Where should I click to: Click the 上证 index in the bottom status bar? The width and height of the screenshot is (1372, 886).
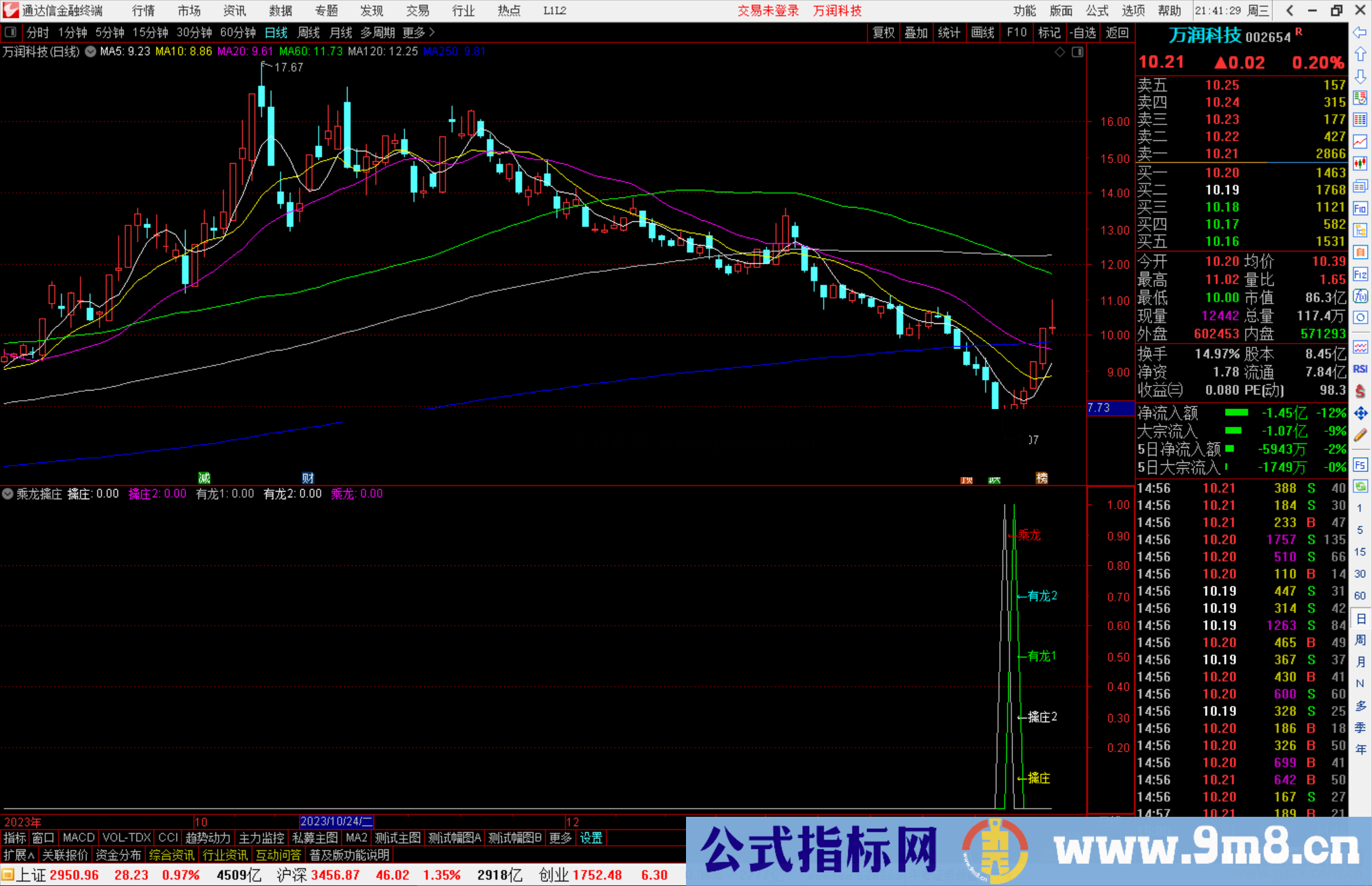[30, 875]
